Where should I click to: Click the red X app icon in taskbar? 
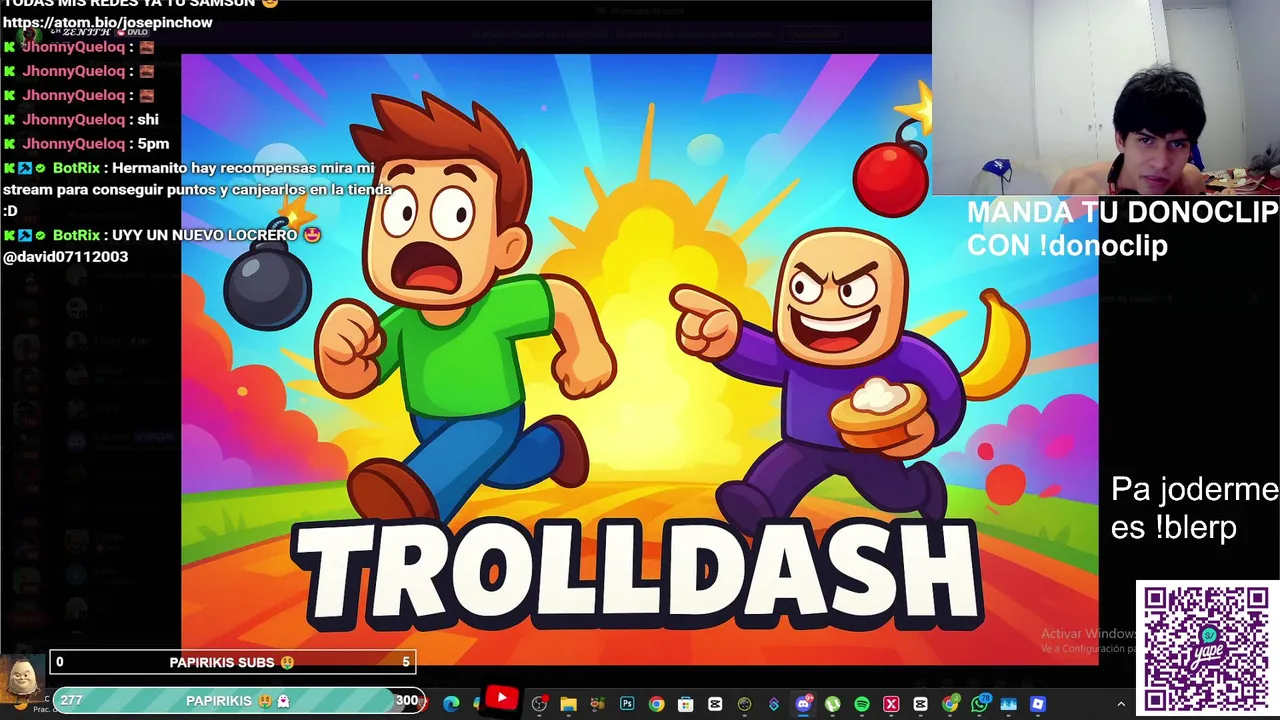click(891, 704)
